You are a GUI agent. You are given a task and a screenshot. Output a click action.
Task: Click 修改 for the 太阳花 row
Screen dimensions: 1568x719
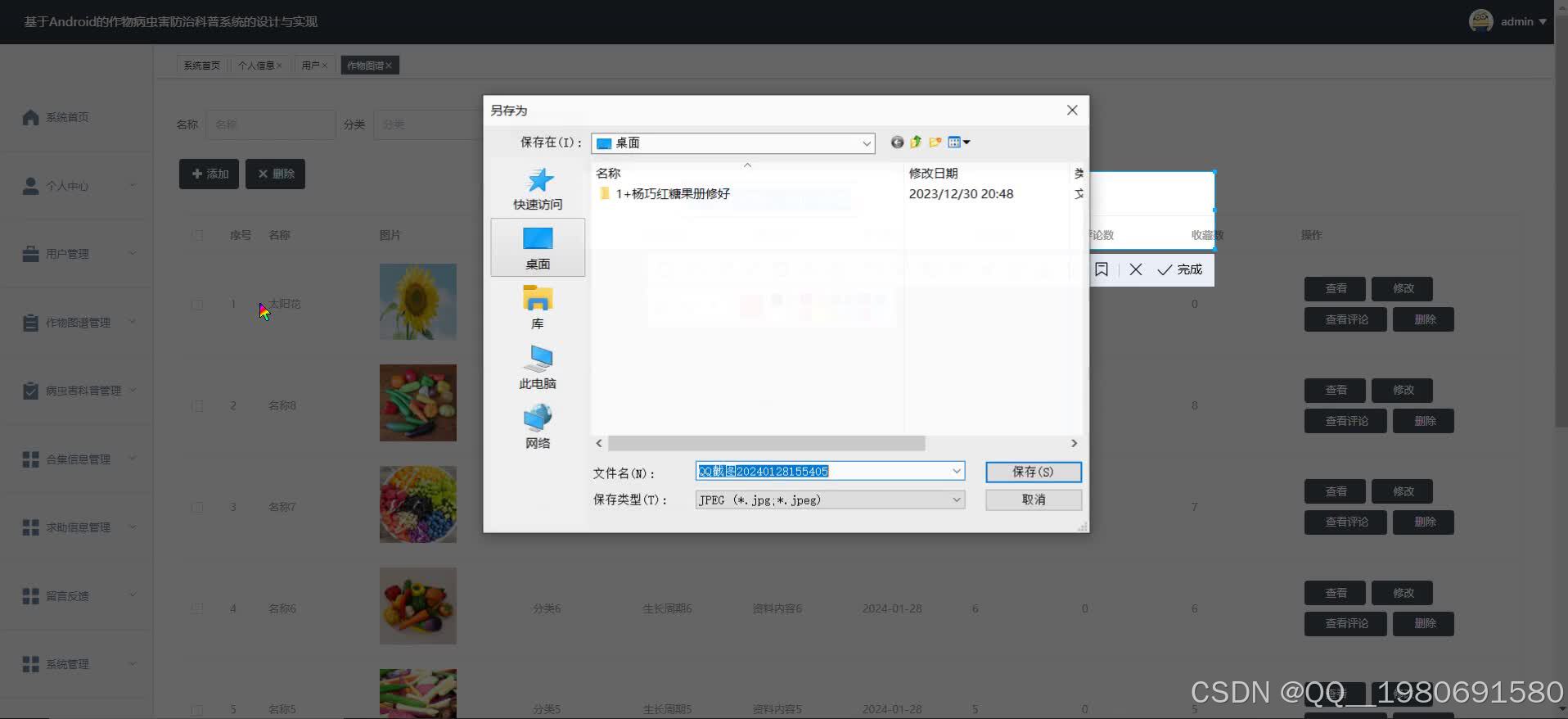click(x=1403, y=288)
